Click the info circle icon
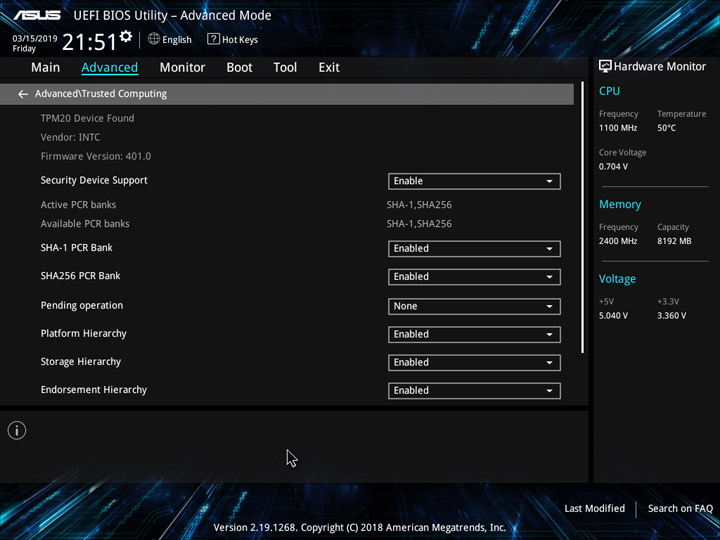The width and height of the screenshot is (720, 540). tap(17, 430)
